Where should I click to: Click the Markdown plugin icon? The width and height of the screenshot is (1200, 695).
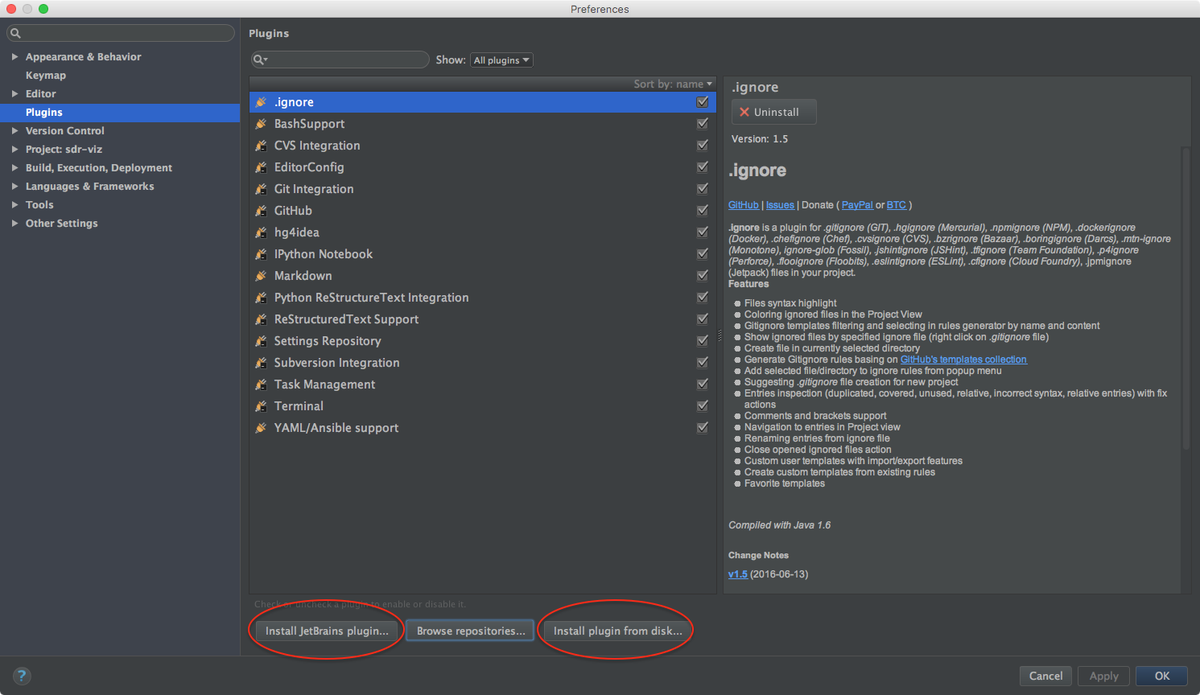pos(261,276)
